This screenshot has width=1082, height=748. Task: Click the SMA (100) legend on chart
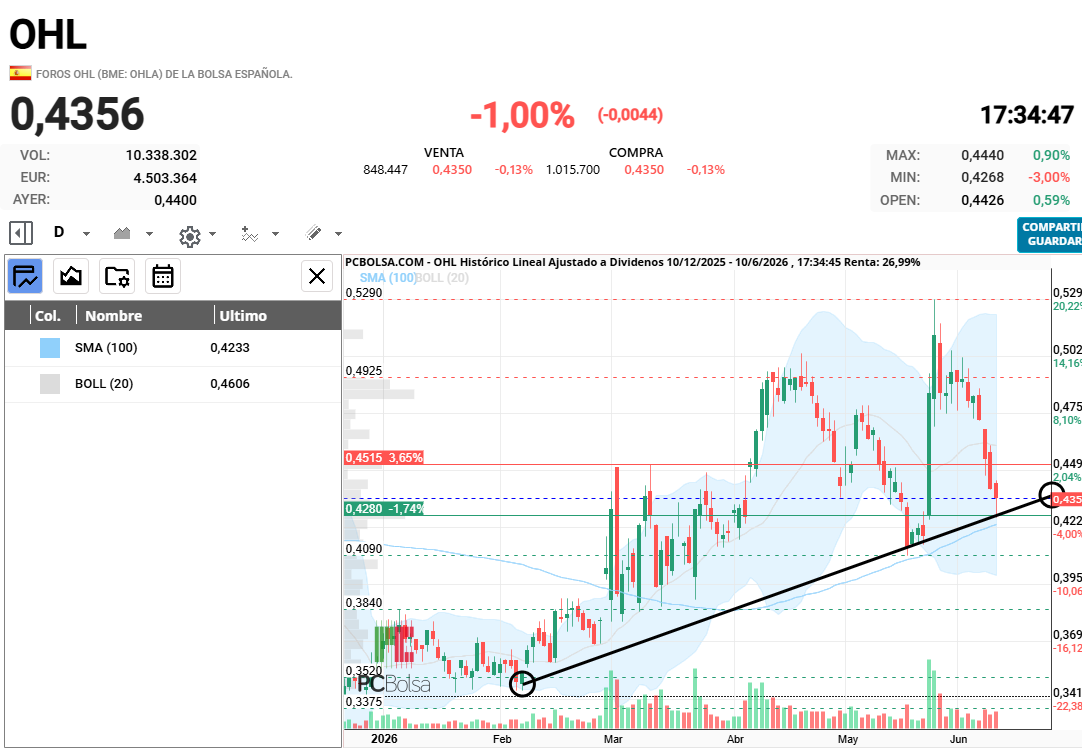tap(388, 277)
